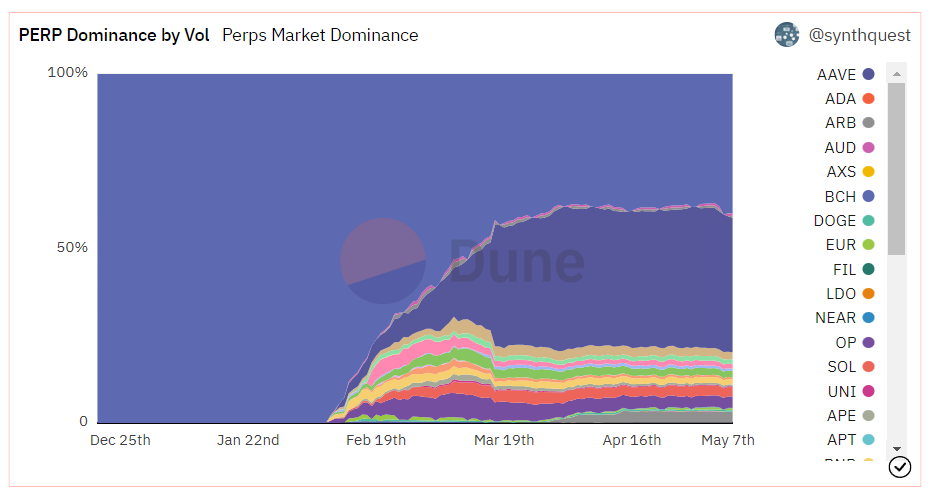
Task: Toggle the ADA legend entry
Action: tap(849, 99)
